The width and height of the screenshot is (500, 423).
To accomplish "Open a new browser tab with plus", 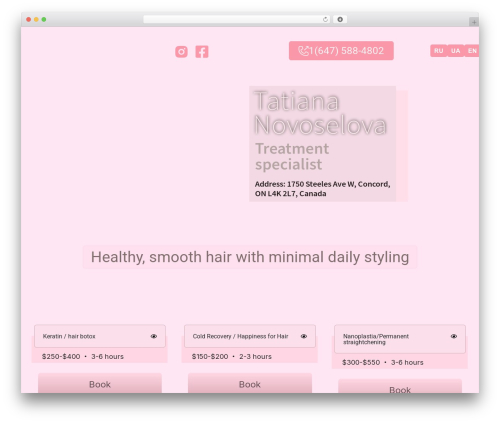I will click(474, 22).
